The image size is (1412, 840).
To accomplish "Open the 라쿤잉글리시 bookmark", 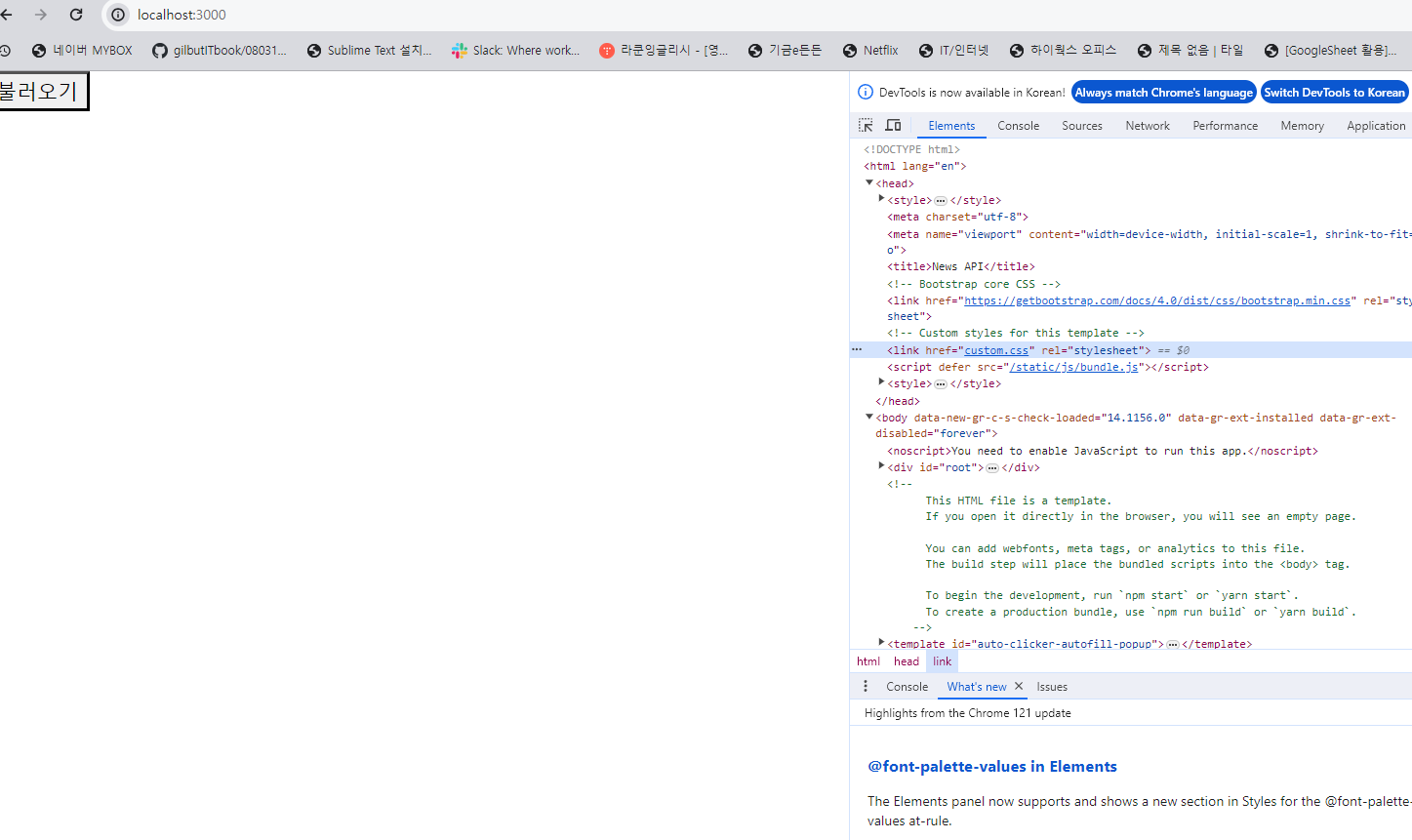I will click(x=664, y=50).
